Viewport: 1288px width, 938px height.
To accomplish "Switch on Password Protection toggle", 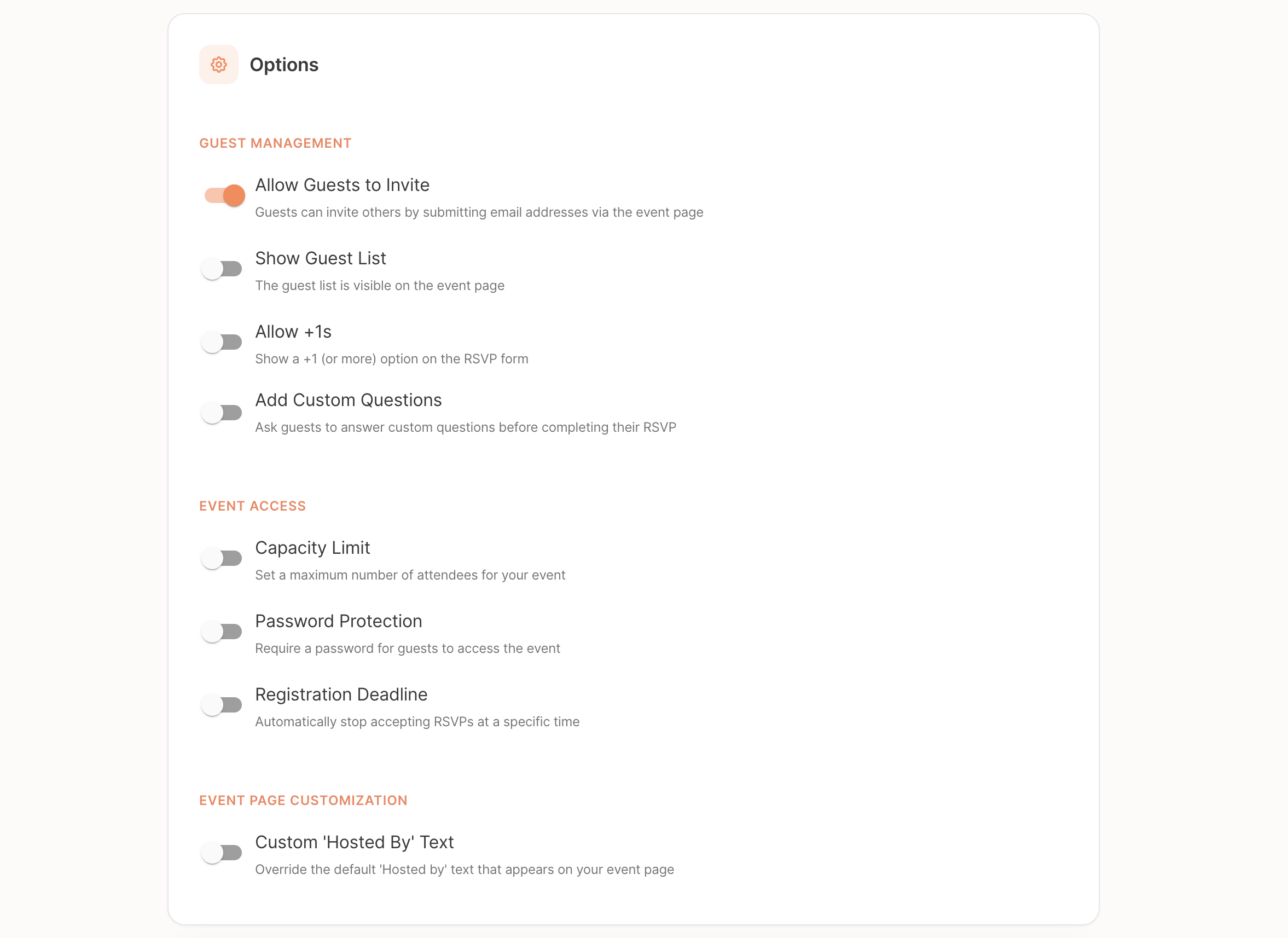I will coord(222,632).
